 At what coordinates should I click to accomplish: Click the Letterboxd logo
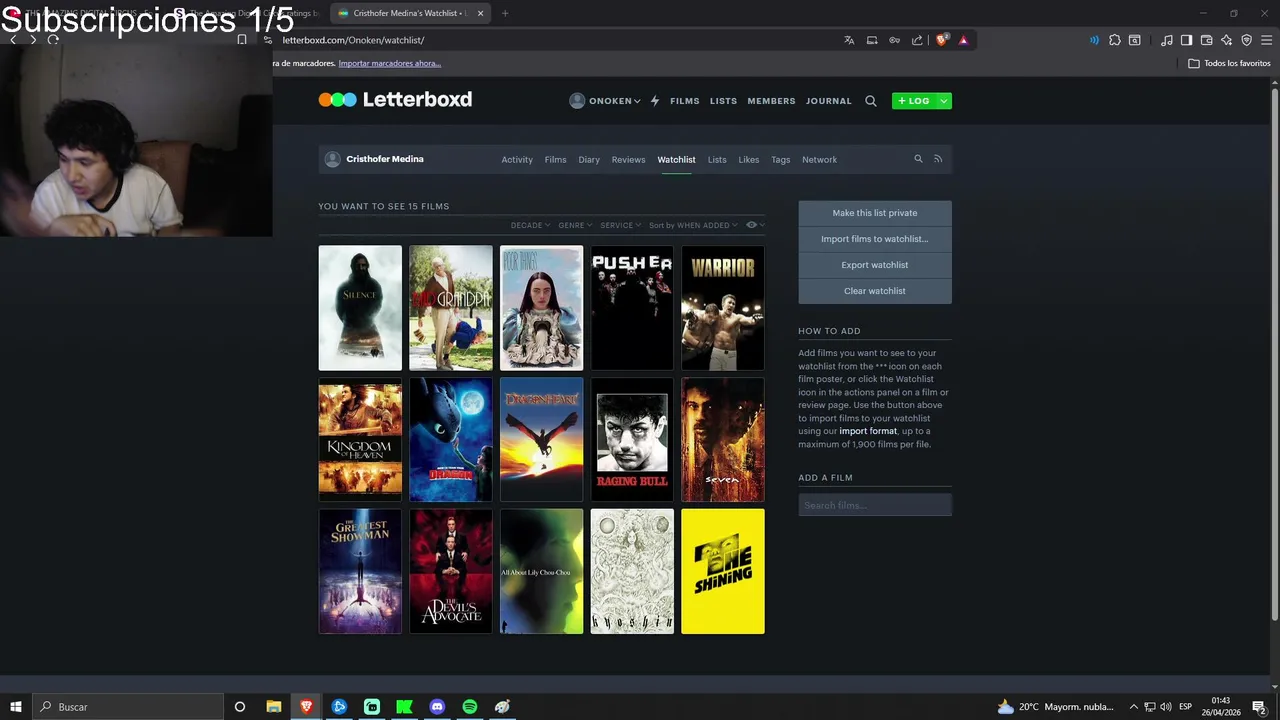(395, 100)
